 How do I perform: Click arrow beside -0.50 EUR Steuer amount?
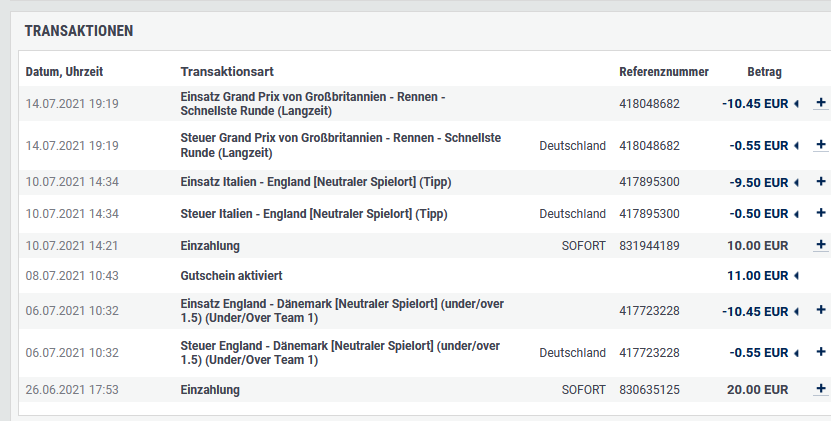[x=796, y=214]
